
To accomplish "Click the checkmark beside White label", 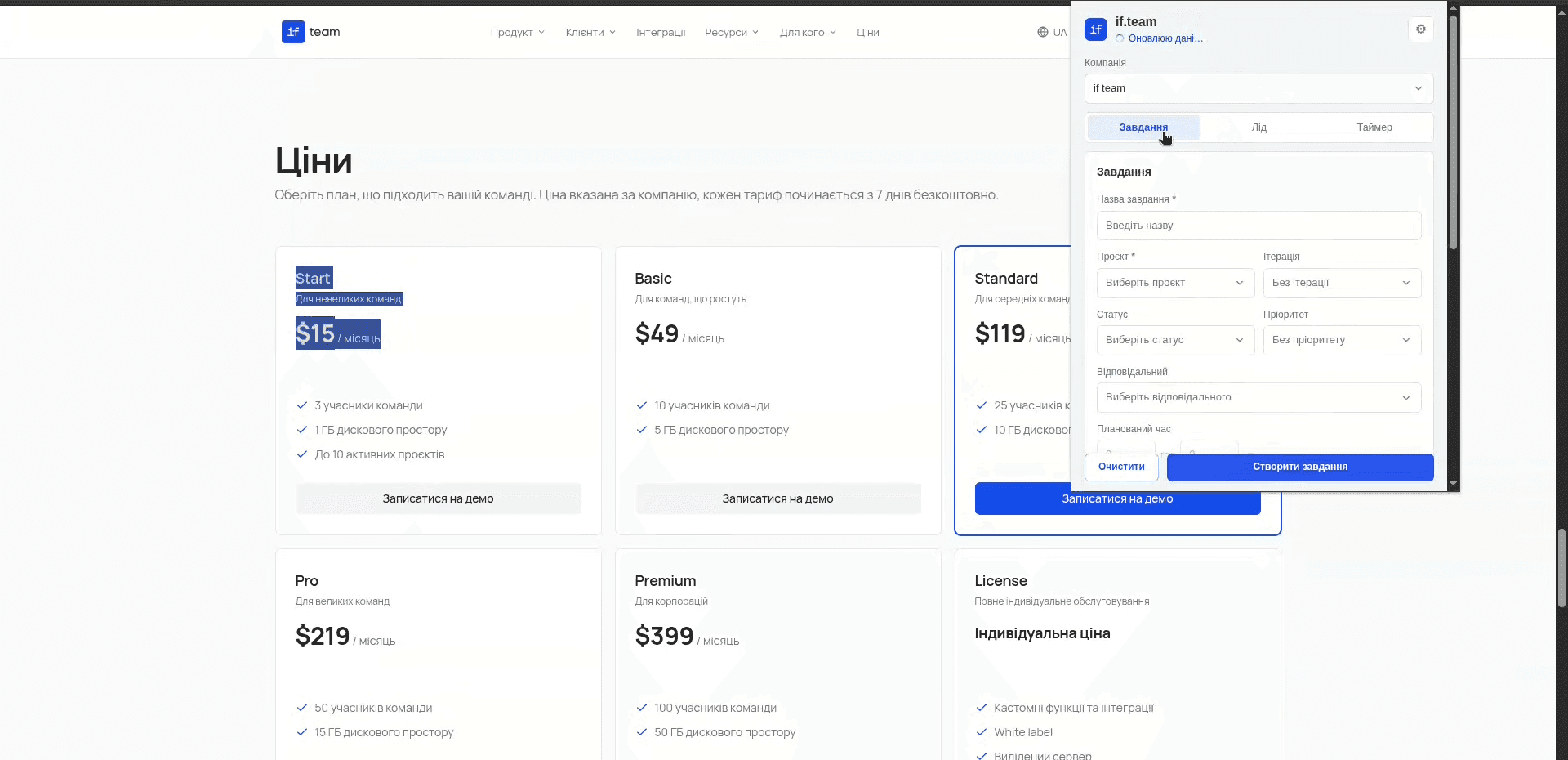I will [982, 732].
